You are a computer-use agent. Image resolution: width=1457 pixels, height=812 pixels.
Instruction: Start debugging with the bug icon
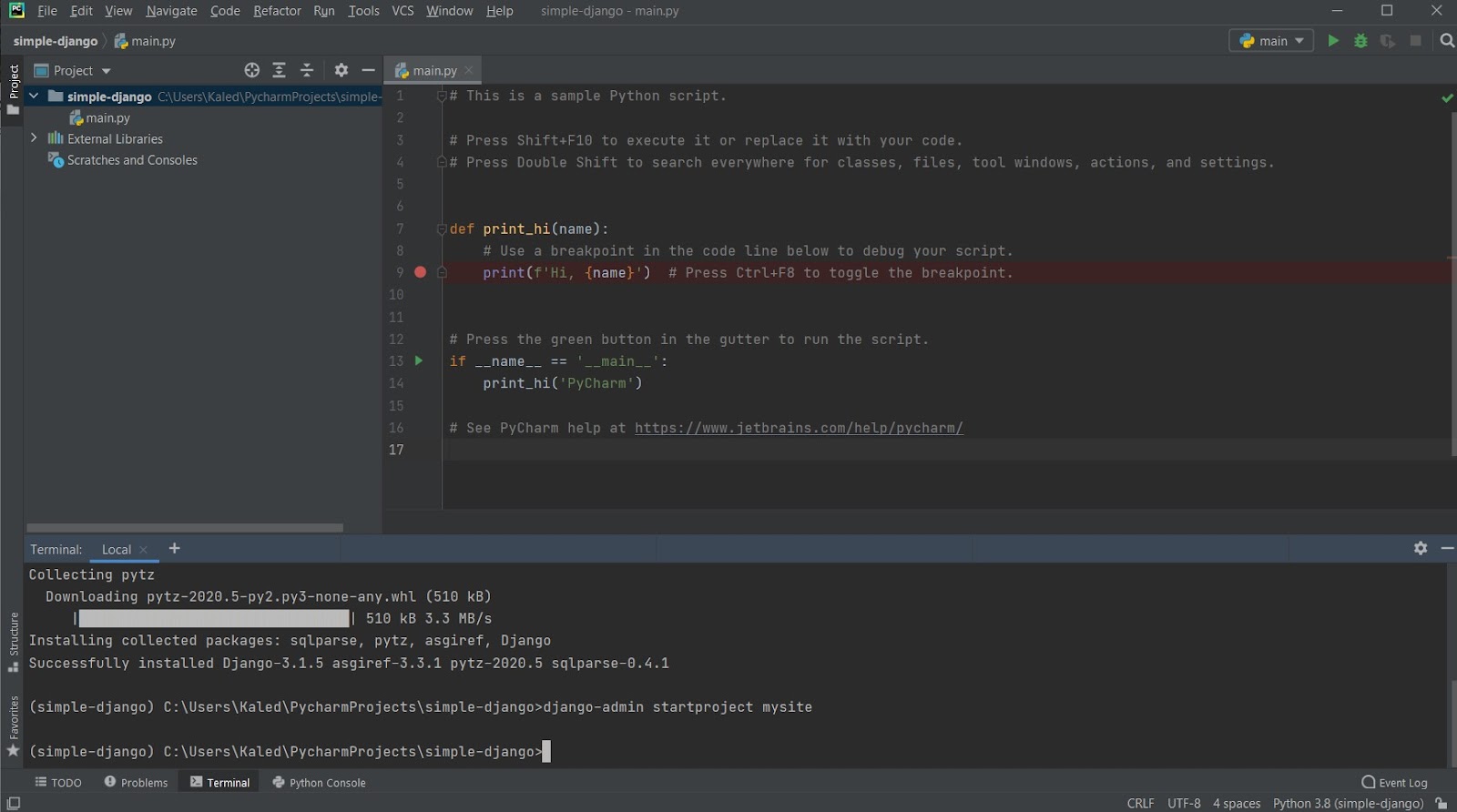click(1360, 41)
